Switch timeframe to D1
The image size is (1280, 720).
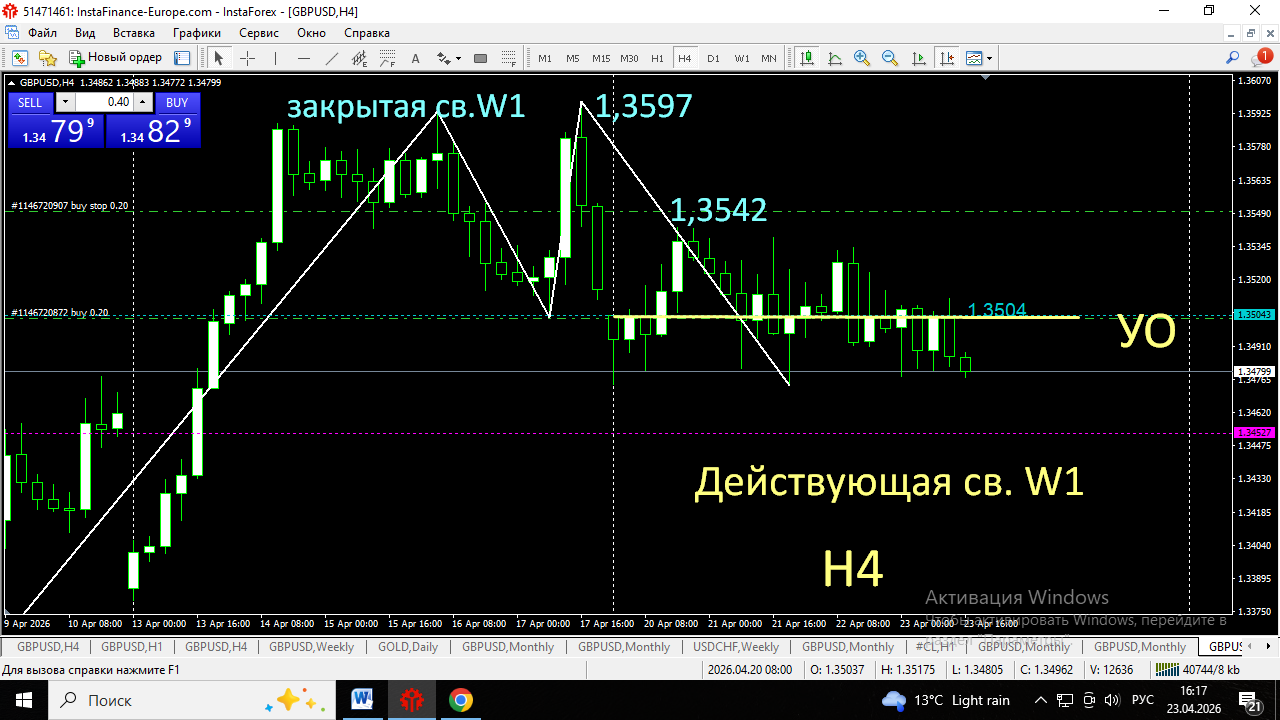tap(713, 58)
